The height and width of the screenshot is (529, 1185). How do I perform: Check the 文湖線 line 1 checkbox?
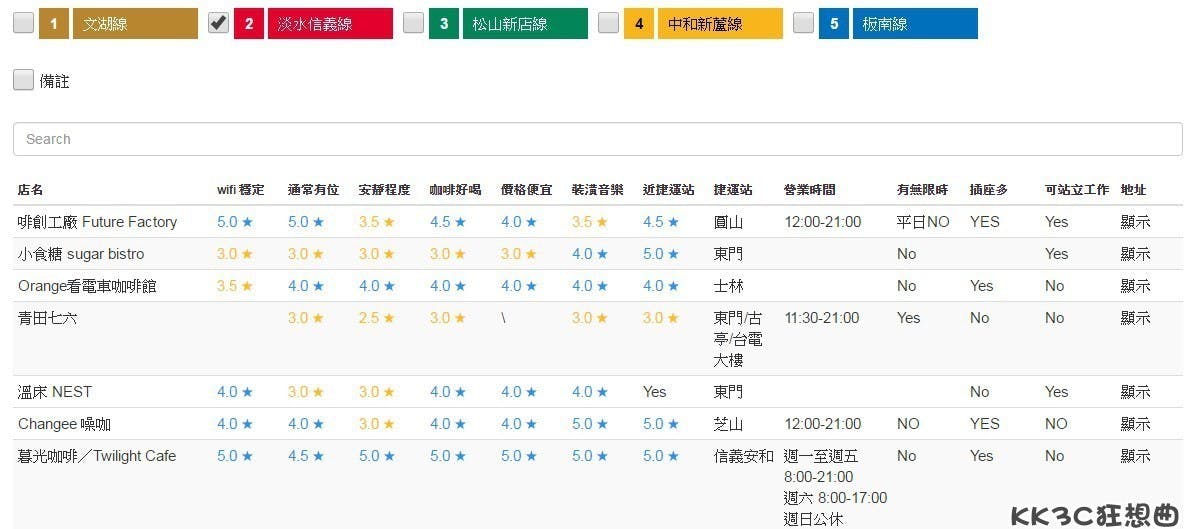23,23
